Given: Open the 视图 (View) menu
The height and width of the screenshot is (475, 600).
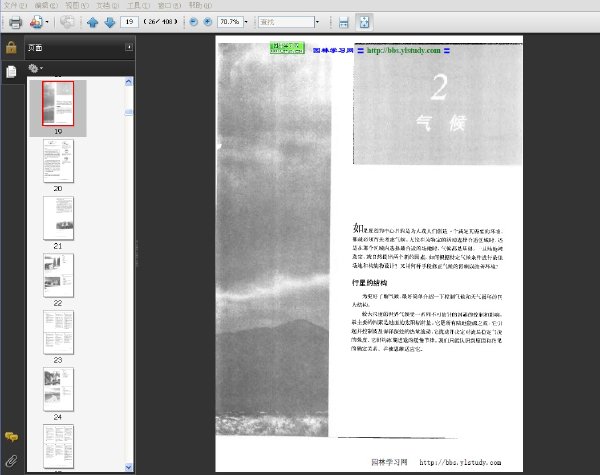Looking at the screenshot, I should click(x=77, y=5).
